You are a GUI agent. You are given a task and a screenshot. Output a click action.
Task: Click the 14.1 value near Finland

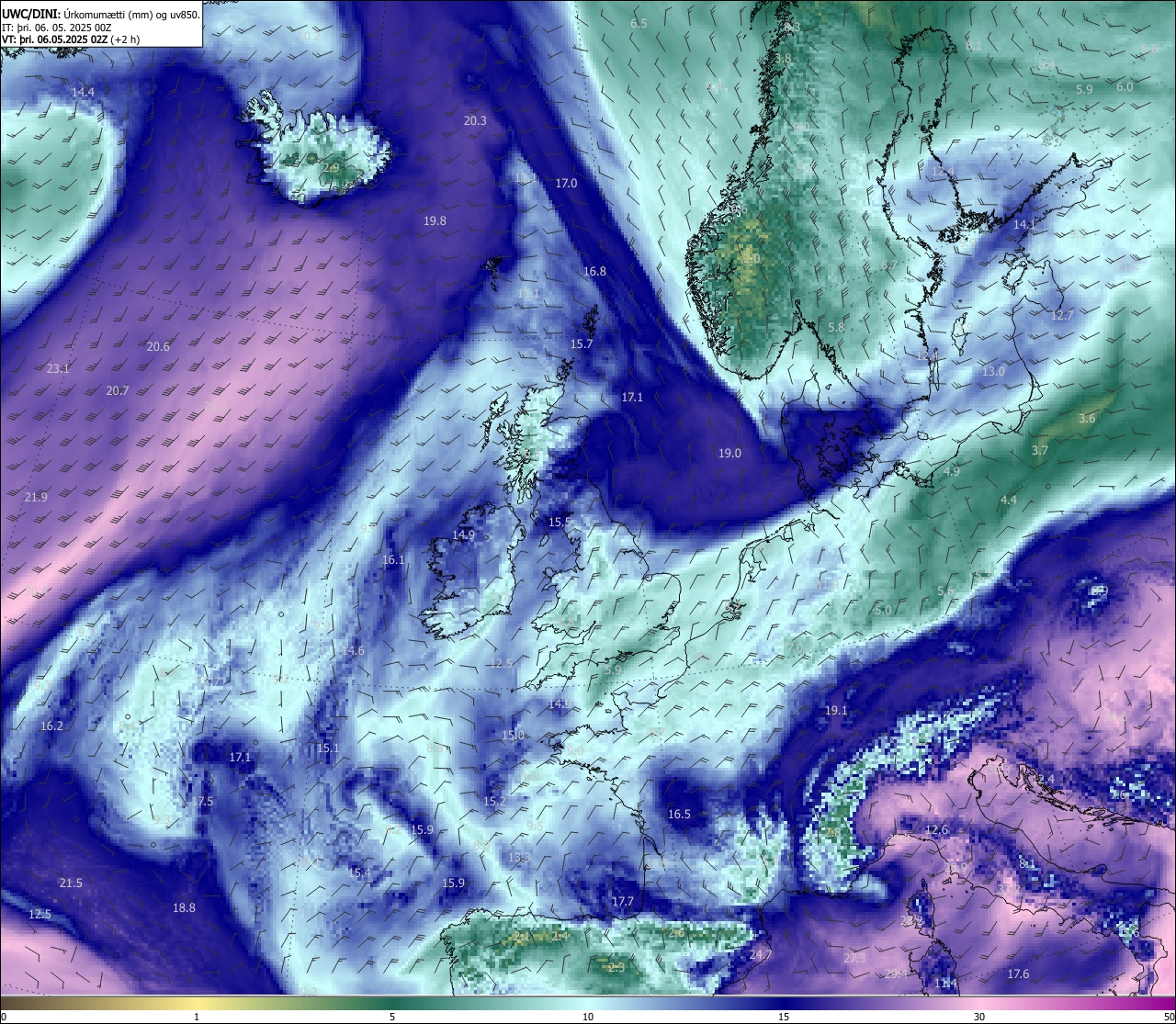point(1024,224)
